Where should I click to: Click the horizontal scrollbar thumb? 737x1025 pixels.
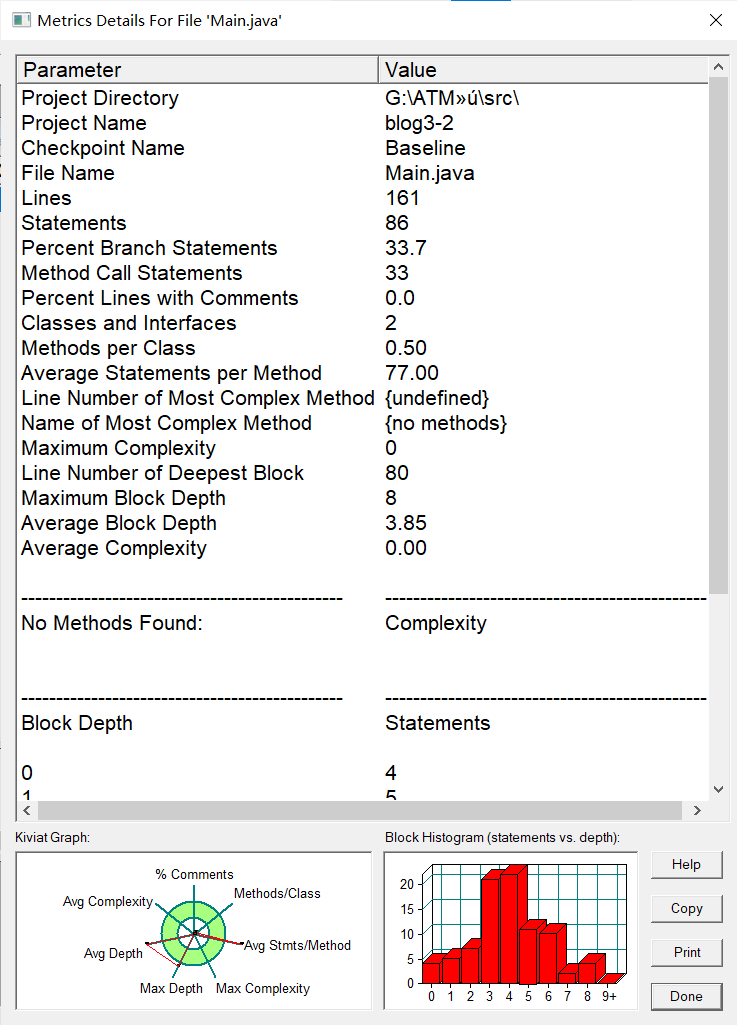pos(360,811)
